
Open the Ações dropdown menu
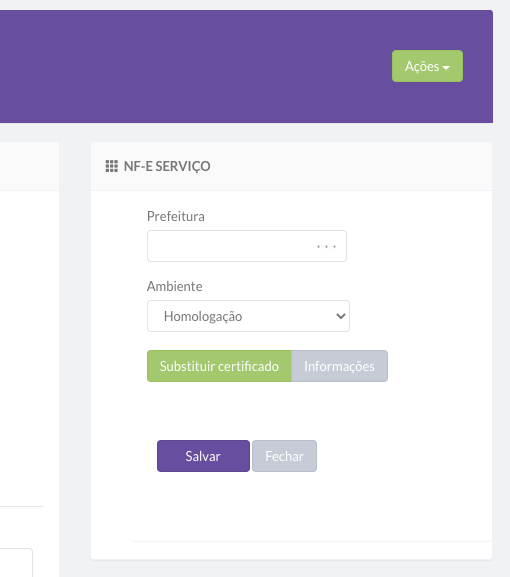click(x=427, y=66)
